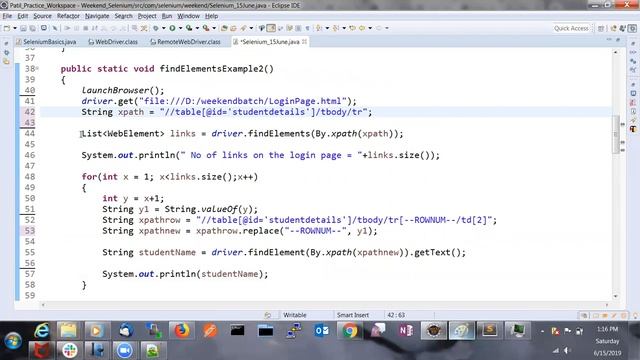Click the Open Perspective icon
The width and height of the screenshot is (640, 360).
[x=601, y=28]
